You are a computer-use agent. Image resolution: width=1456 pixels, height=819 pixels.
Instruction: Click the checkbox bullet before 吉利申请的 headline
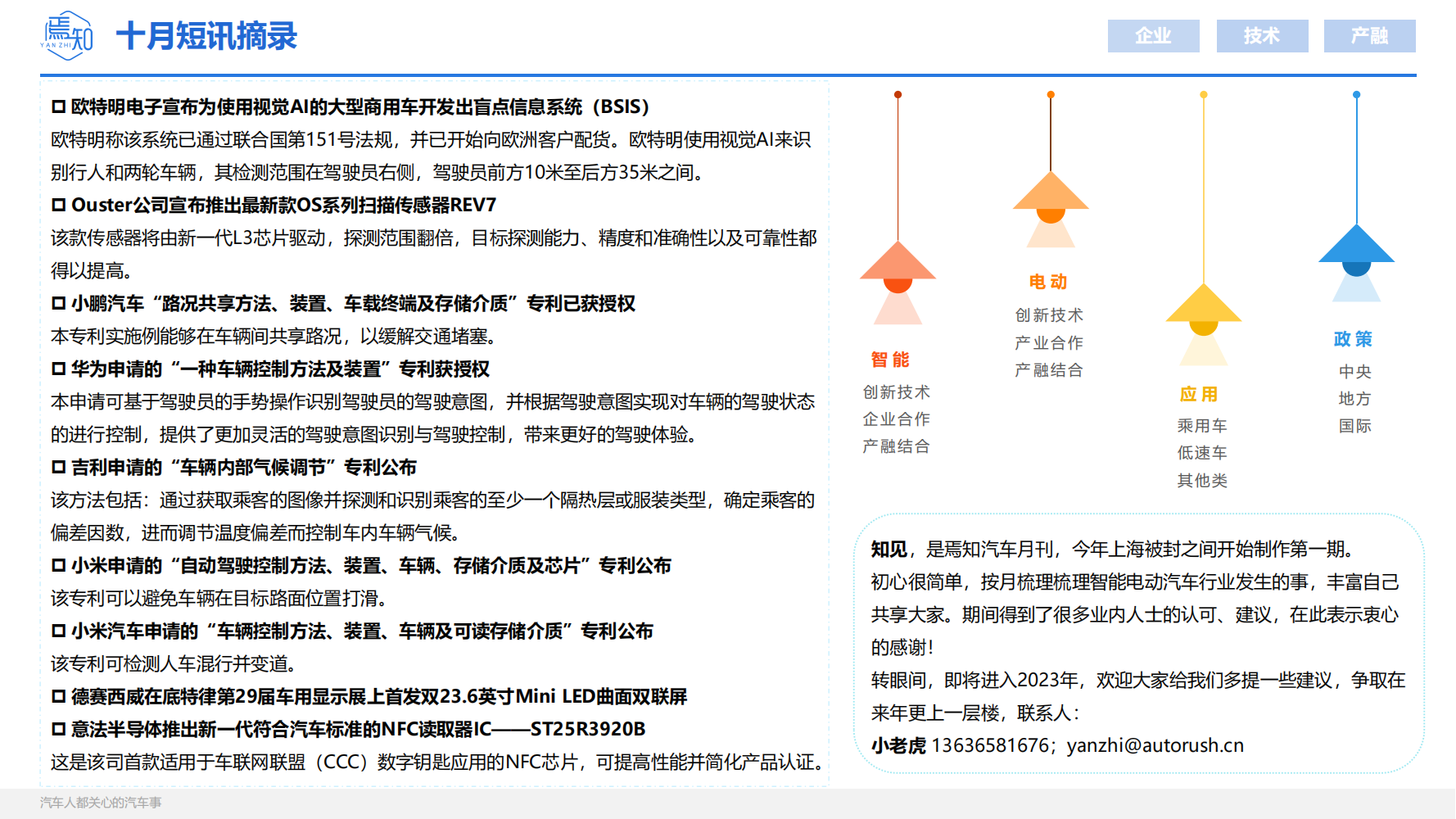pos(58,467)
